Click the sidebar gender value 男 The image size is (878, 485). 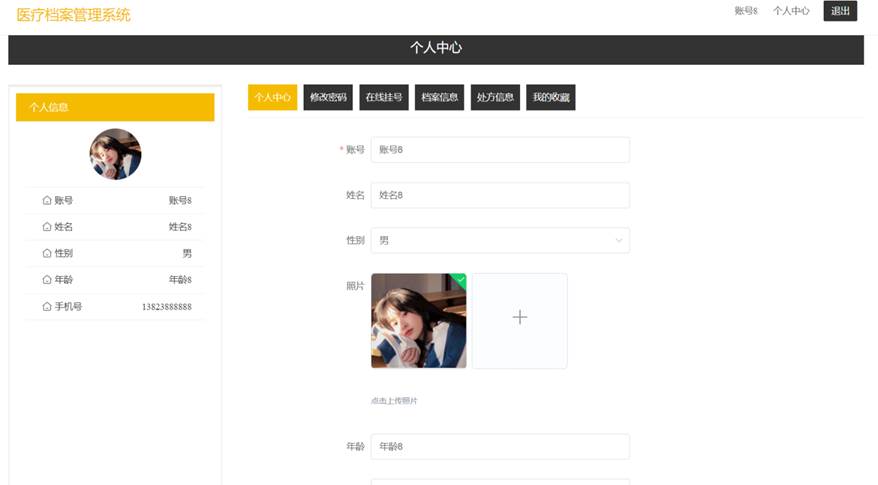pyautogui.click(x=187, y=254)
